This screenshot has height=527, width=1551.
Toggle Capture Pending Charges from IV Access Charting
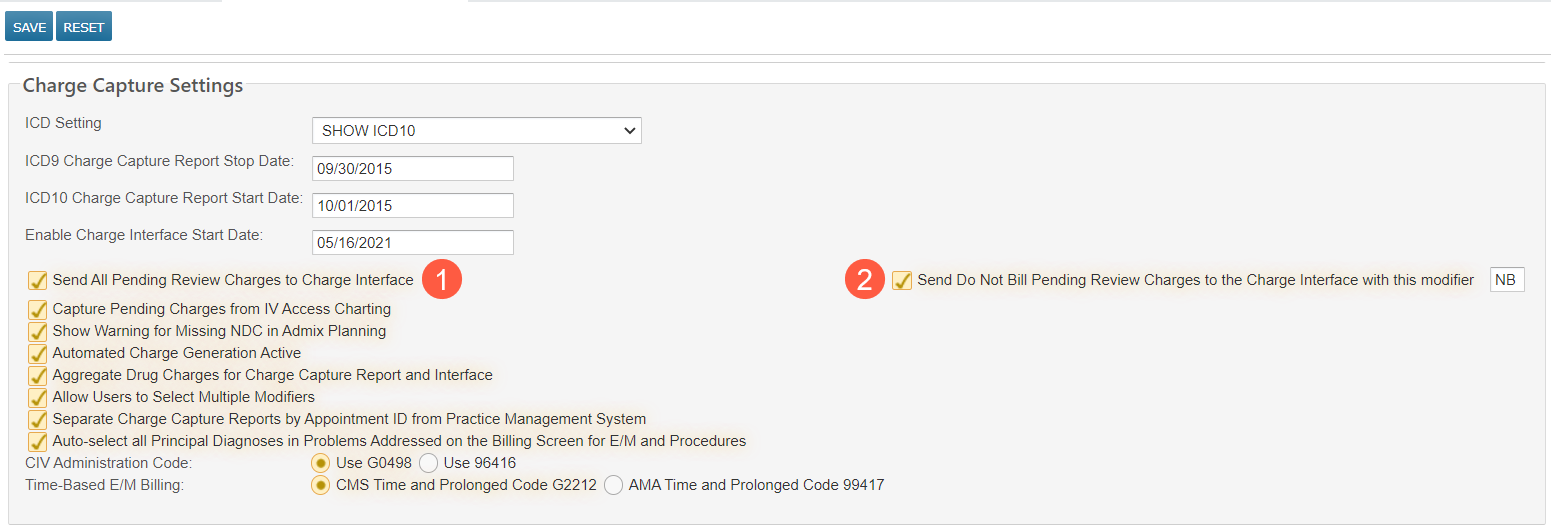(38, 309)
